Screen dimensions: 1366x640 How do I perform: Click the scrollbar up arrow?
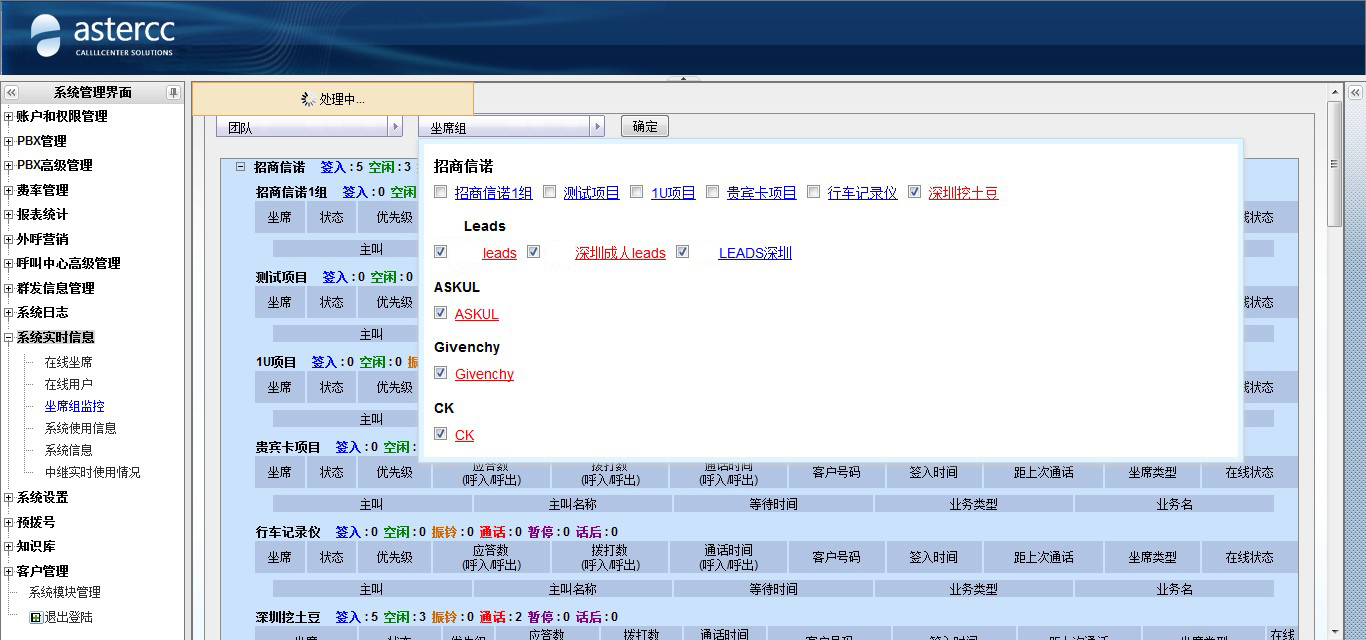tap(1335, 92)
